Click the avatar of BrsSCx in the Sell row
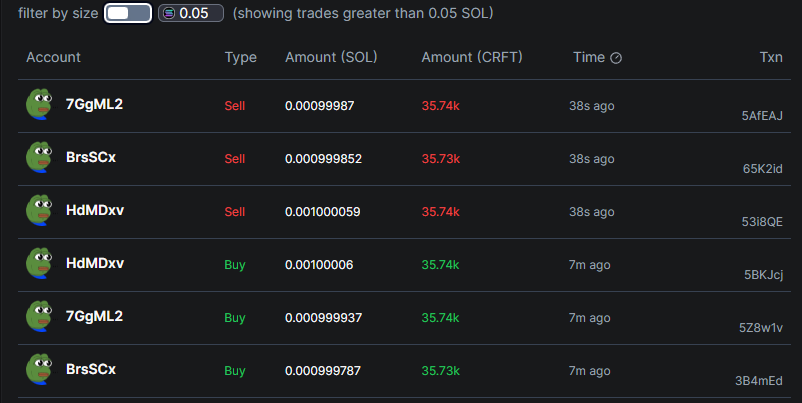 pyautogui.click(x=39, y=157)
